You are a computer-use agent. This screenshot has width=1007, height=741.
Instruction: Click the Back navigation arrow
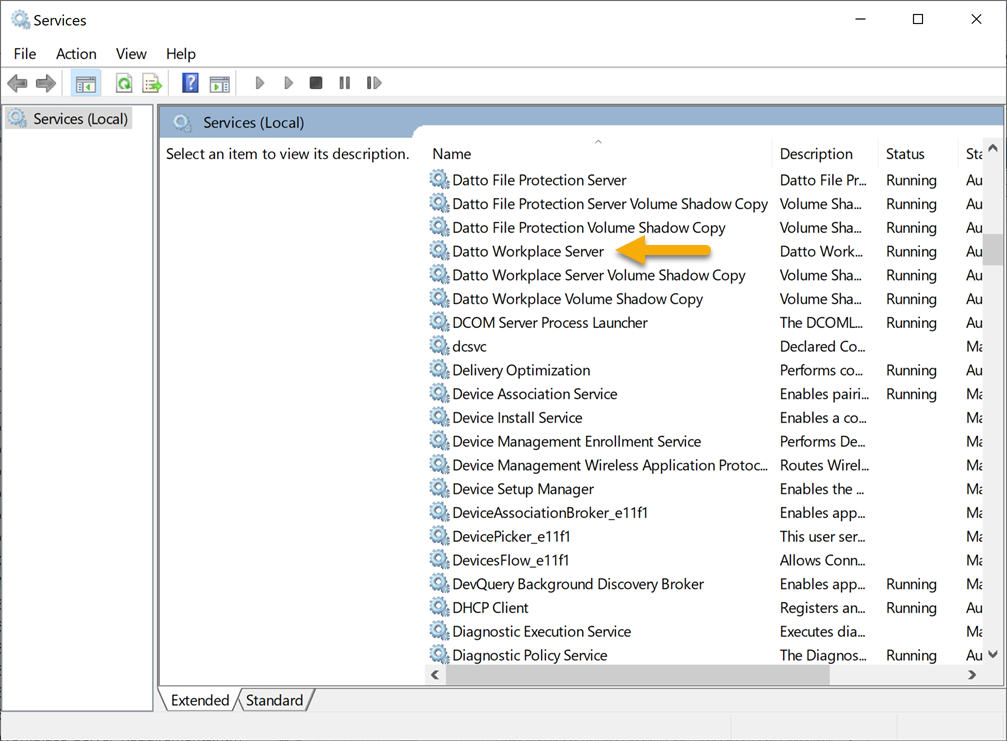(17, 82)
